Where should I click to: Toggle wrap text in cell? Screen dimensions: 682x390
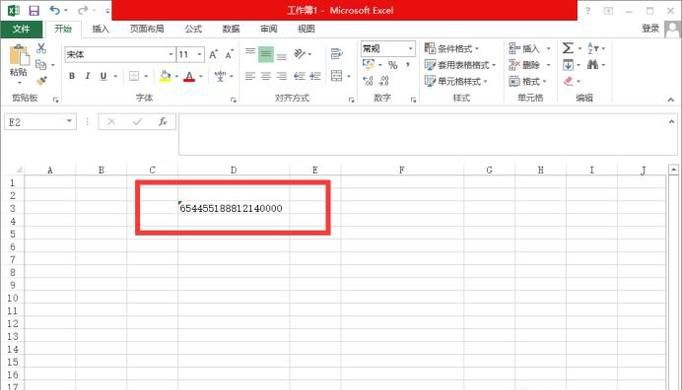337,54
